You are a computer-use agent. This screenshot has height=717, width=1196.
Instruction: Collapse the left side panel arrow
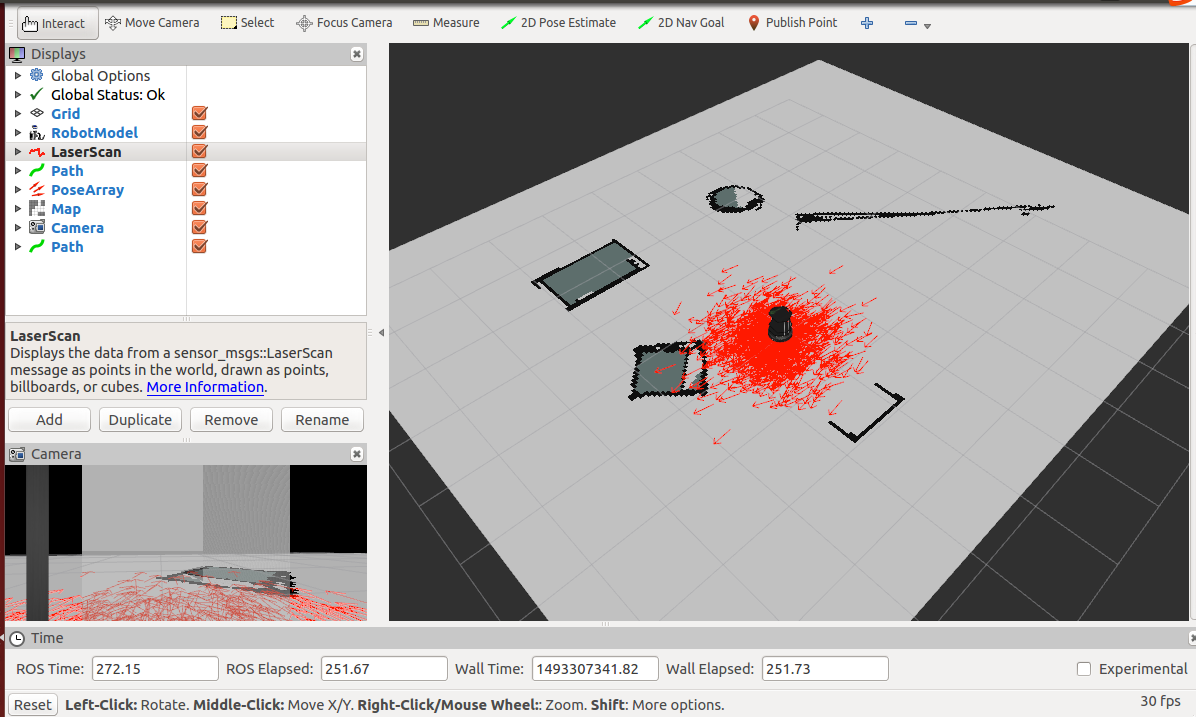click(381, 333)
